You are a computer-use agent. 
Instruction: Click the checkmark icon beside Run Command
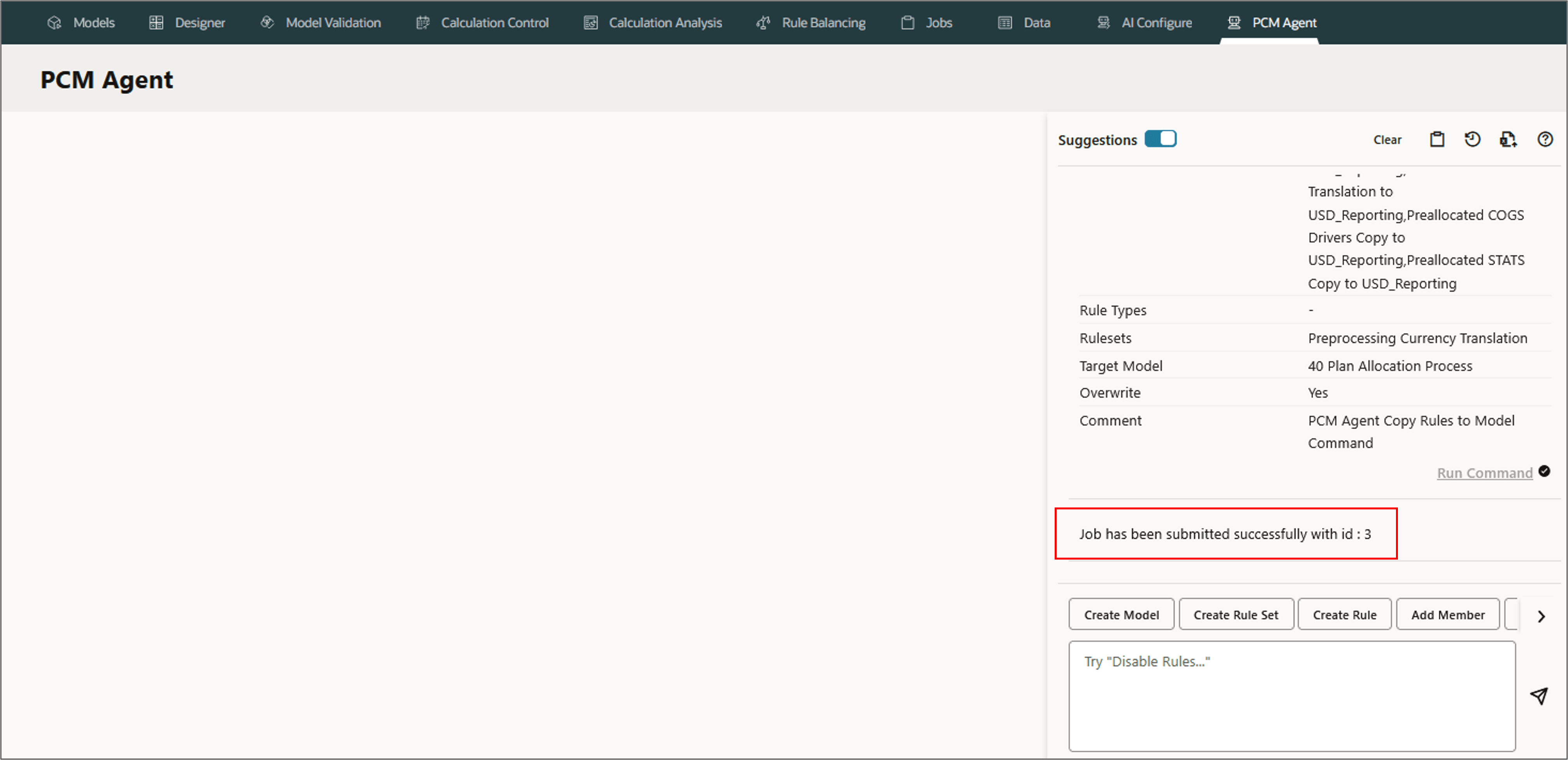click(x=1544, y=472)
